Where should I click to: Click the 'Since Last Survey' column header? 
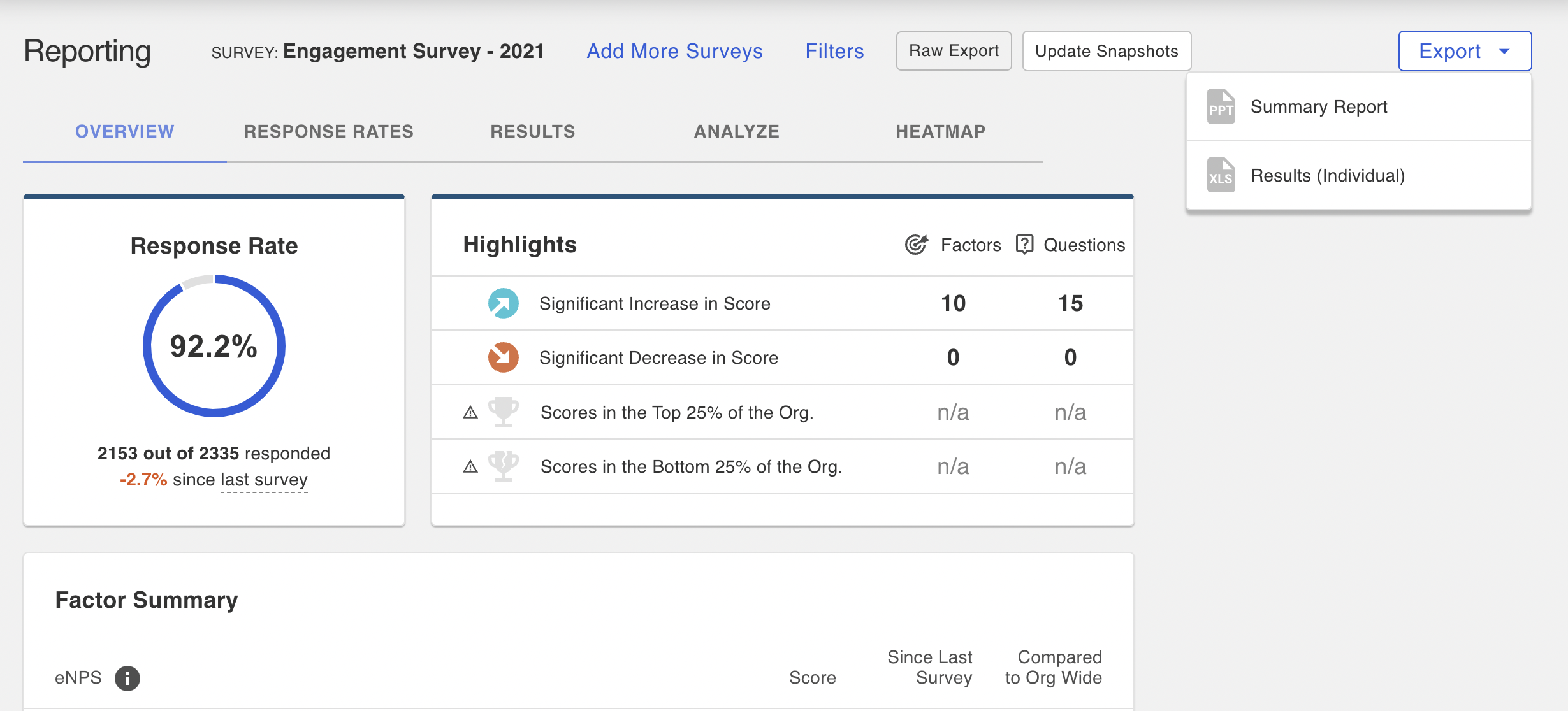coord(930,667)
